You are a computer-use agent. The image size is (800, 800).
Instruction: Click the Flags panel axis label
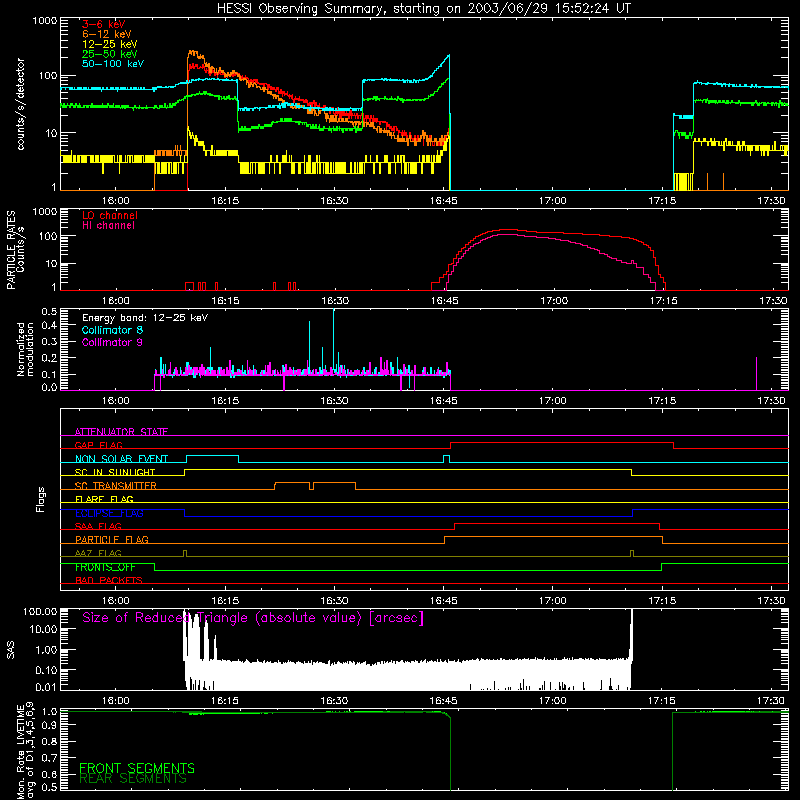click(40, 499)
